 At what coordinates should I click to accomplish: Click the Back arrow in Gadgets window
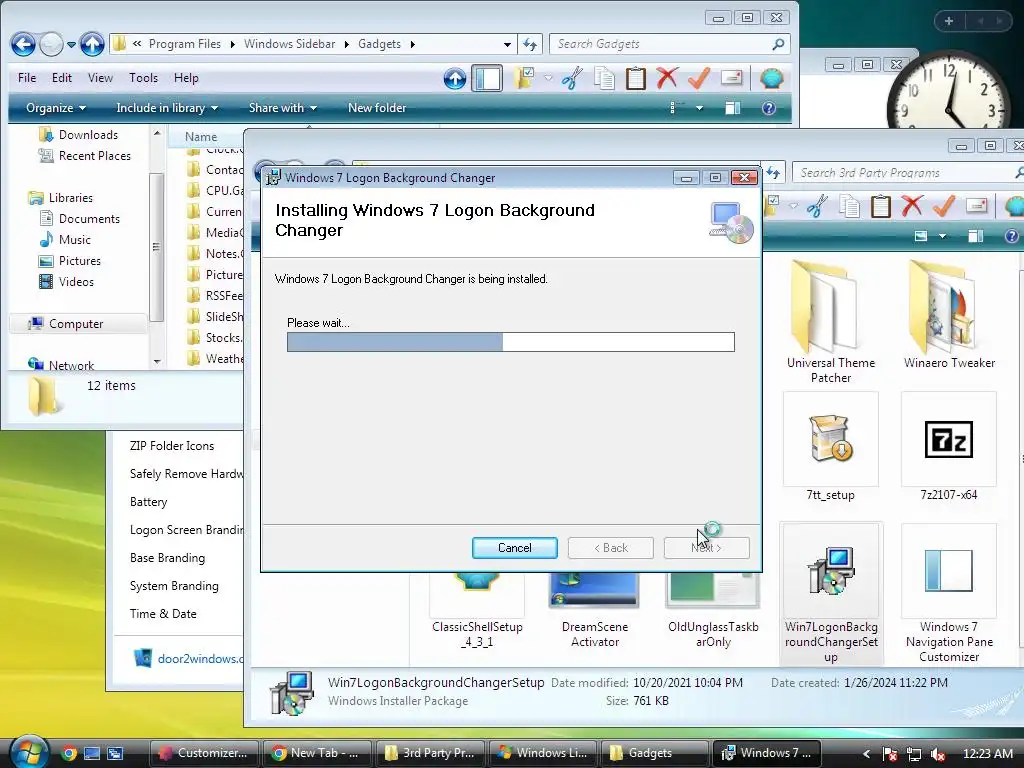coord(24,44)
